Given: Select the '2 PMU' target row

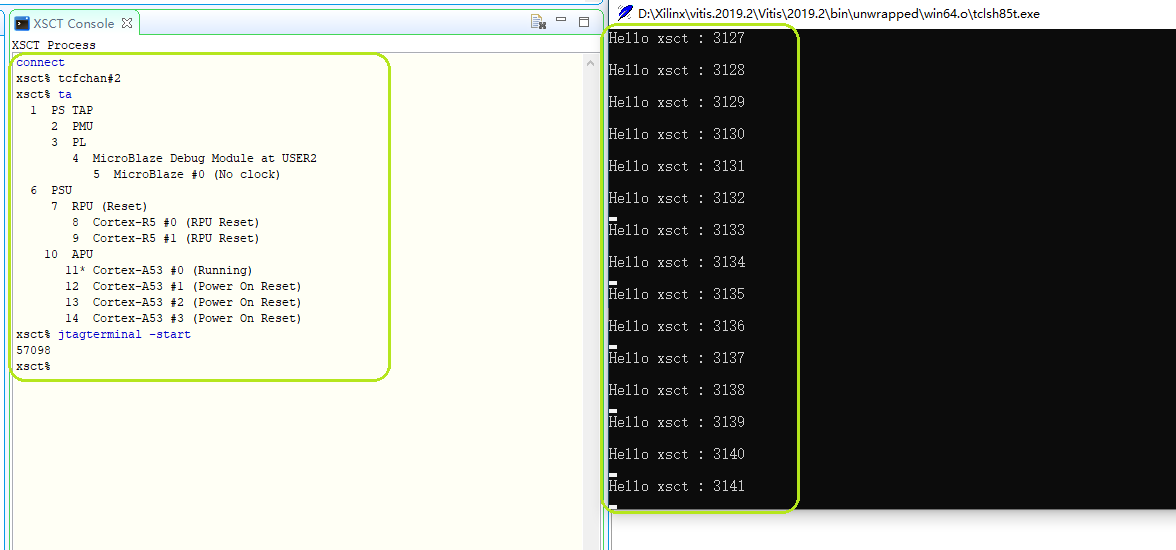Looking at the screenshot, I should pos(72,126).
